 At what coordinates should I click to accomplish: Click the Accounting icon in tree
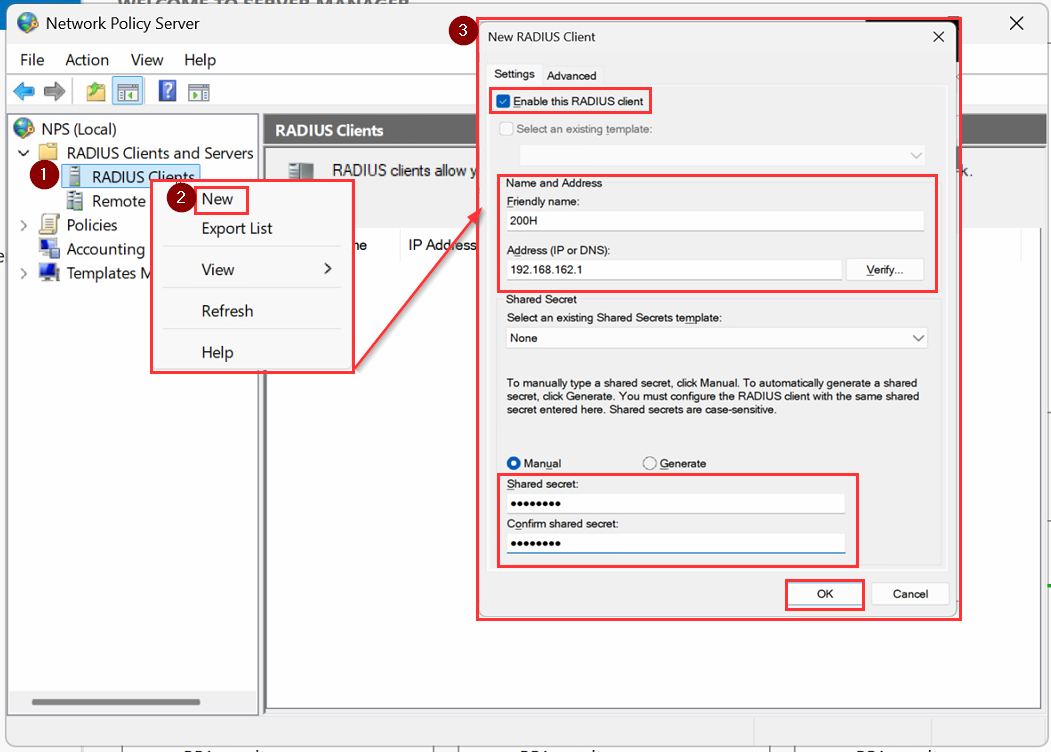(x=49, y=249)
